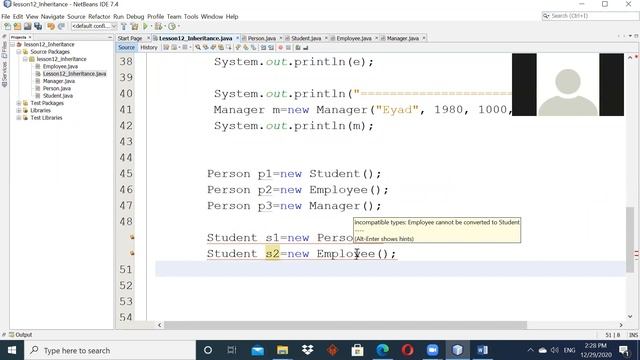Viewport: 640px width, 360px height.
Task: Run the project with the green play icon
Action: click(x=145, y=27)
